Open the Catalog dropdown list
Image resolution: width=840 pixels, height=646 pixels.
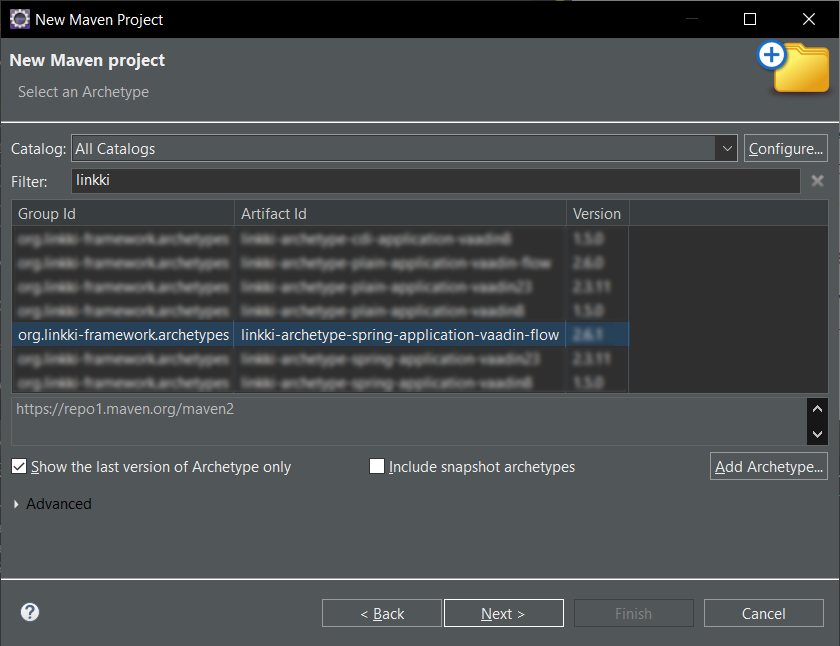(726, 149)
